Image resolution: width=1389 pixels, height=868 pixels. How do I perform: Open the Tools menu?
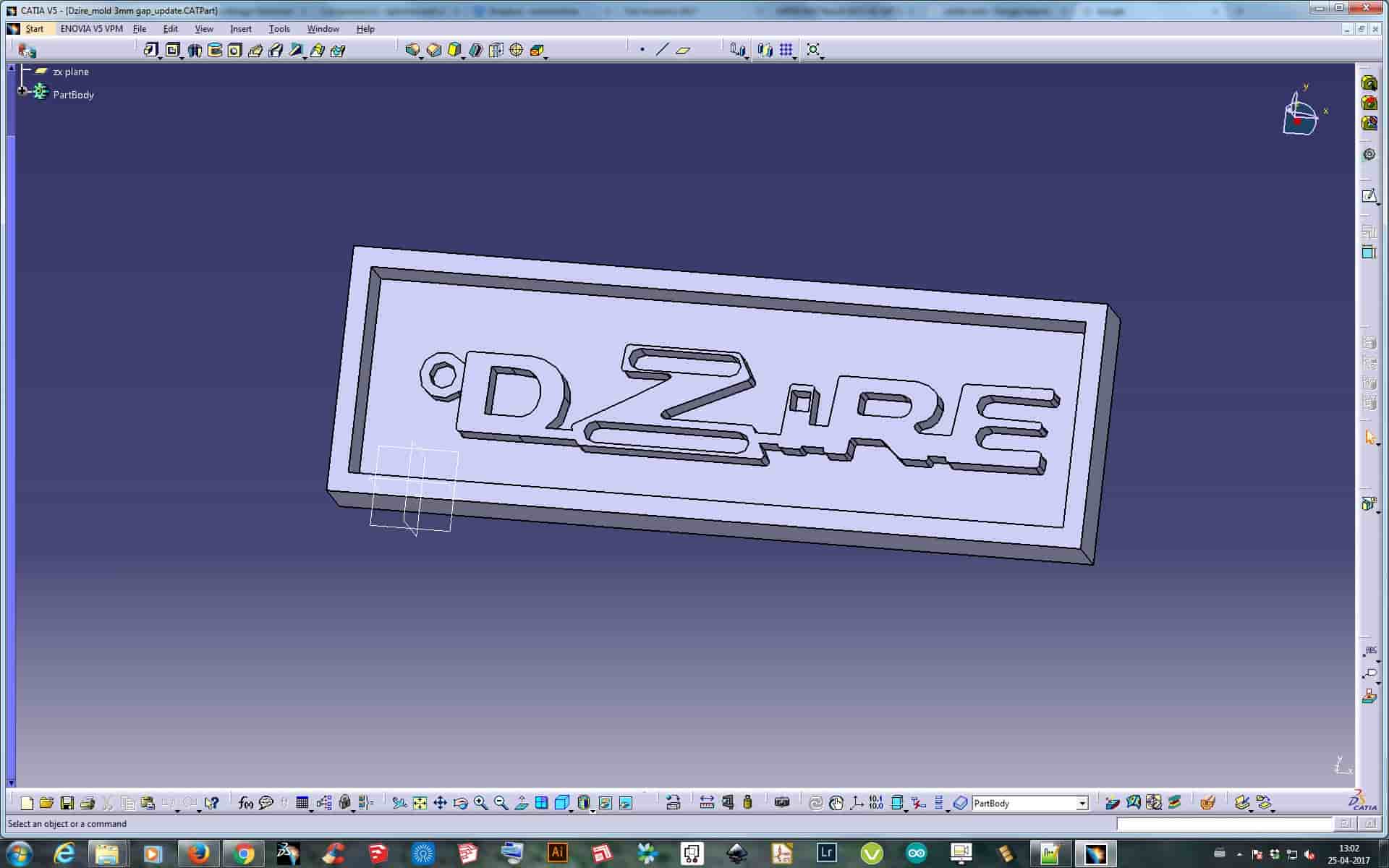[x=279, y=29]
